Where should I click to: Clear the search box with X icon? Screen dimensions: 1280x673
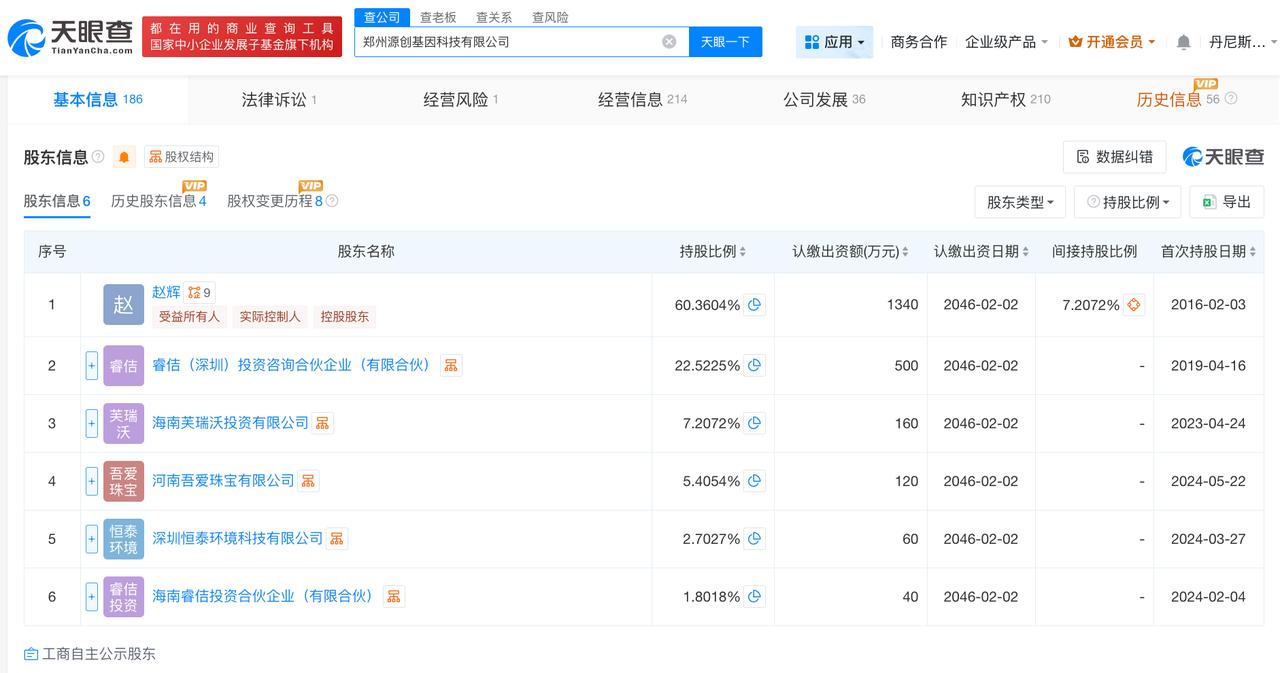669,42
